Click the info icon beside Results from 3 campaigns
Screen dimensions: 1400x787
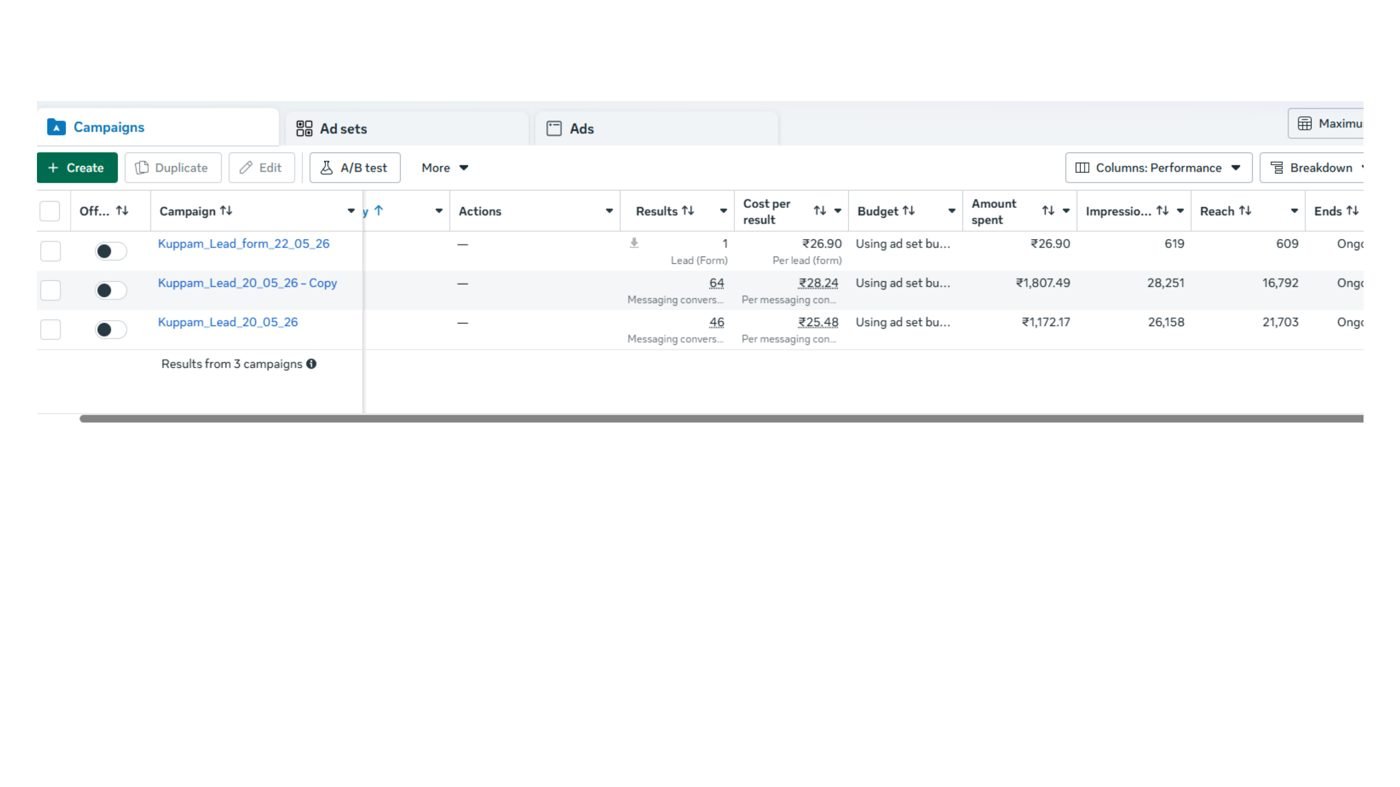click(x=311, y=364)
